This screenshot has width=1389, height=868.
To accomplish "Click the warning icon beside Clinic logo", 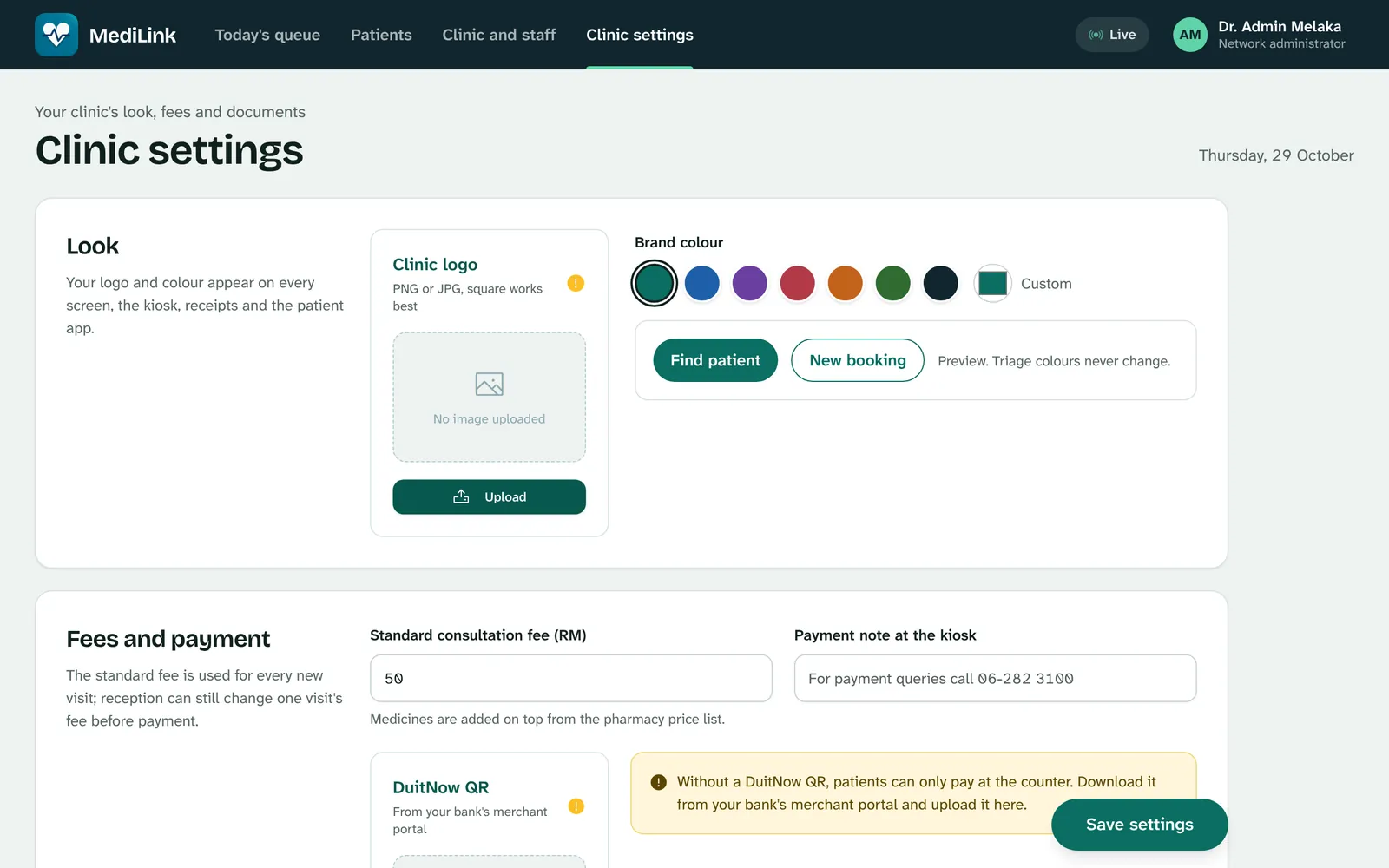I will (576, 283).
